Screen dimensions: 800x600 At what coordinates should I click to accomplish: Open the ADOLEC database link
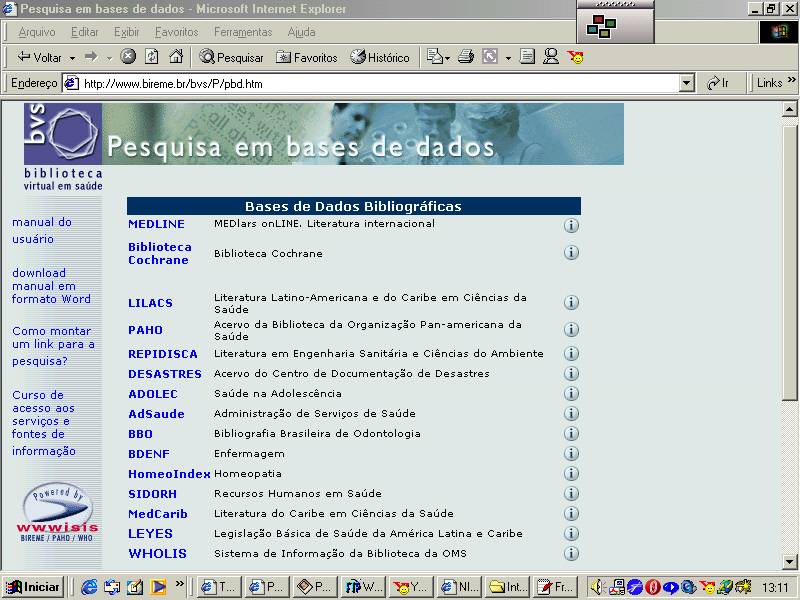pos(153,394)
